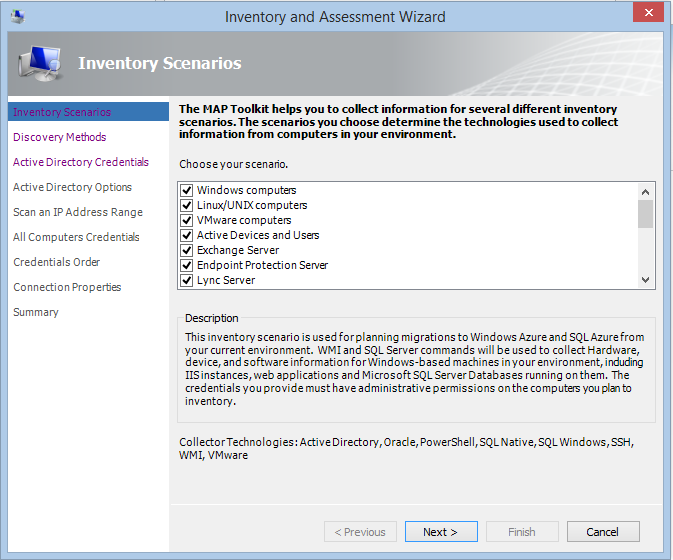The height and width of the screenshot is (560, 673).
Task: Close the Inventory and Assessment Wizard window
Action: [x=650, y=14]
